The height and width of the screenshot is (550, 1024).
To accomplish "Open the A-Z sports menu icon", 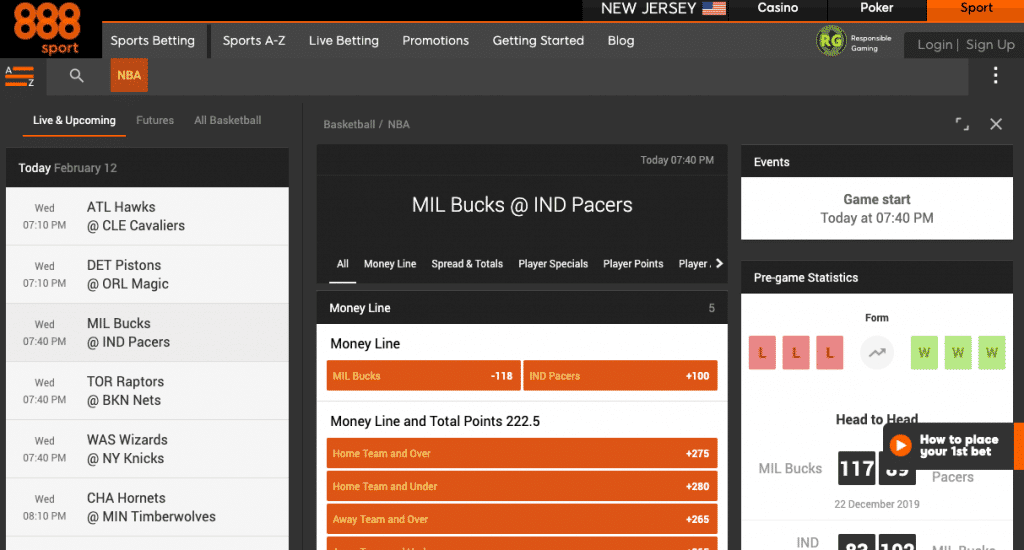I will click(x=20, y=76).
